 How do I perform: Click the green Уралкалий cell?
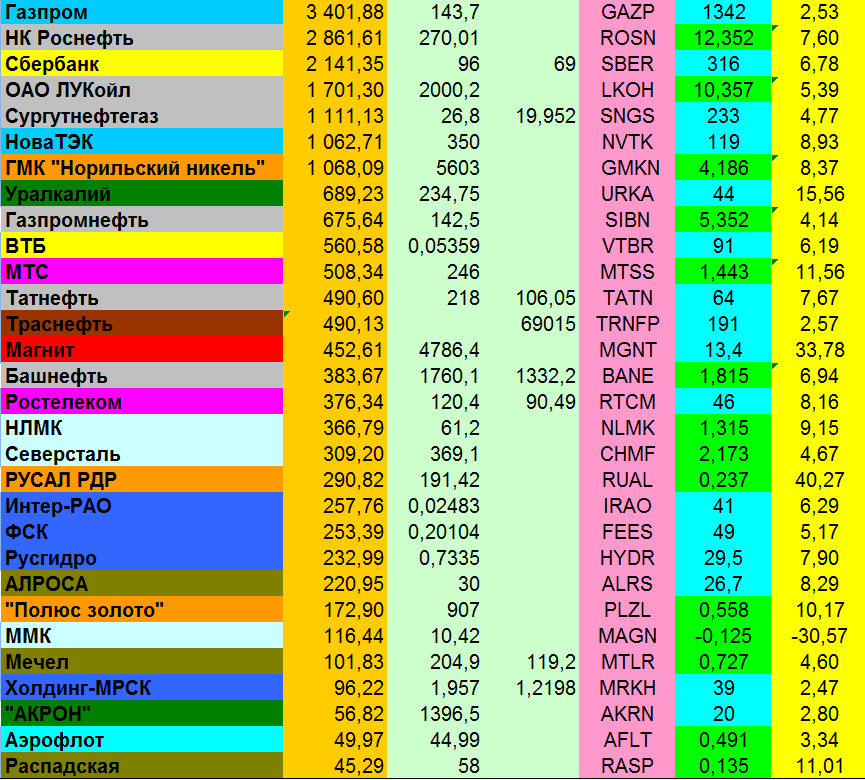click(x=142, y=194)
